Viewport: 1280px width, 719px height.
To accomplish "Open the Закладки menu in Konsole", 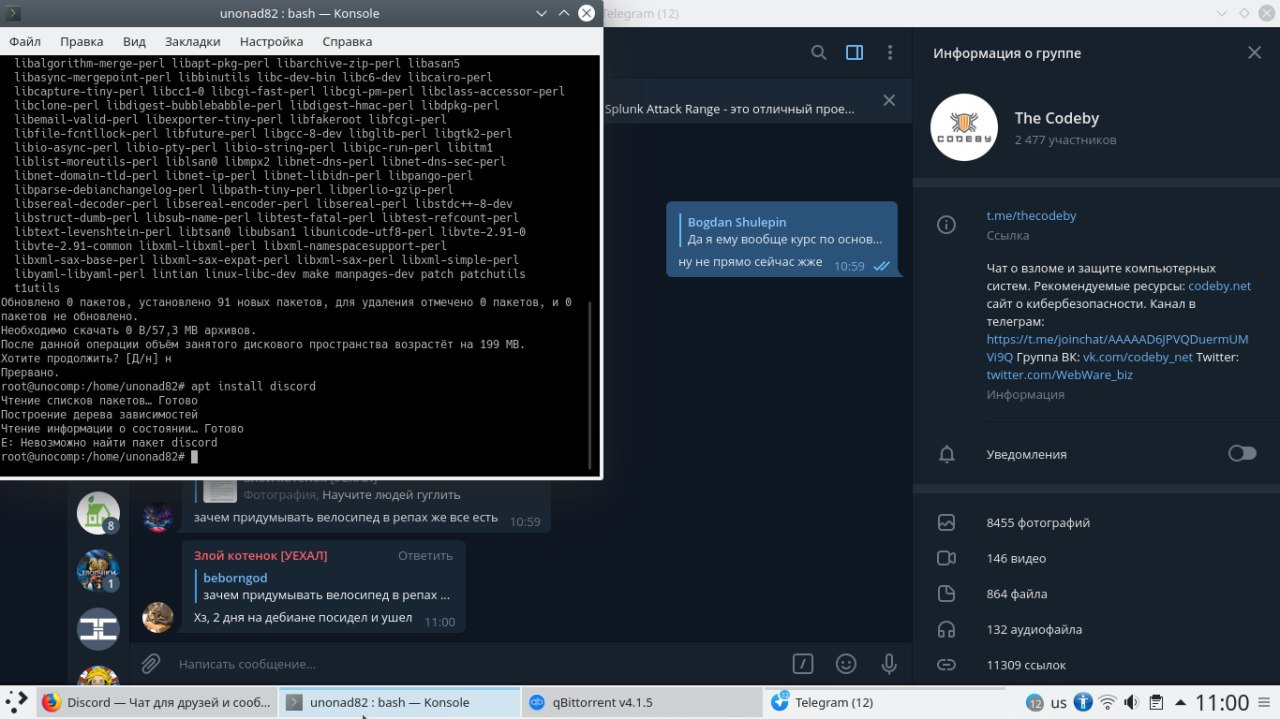I will (192, 41).
